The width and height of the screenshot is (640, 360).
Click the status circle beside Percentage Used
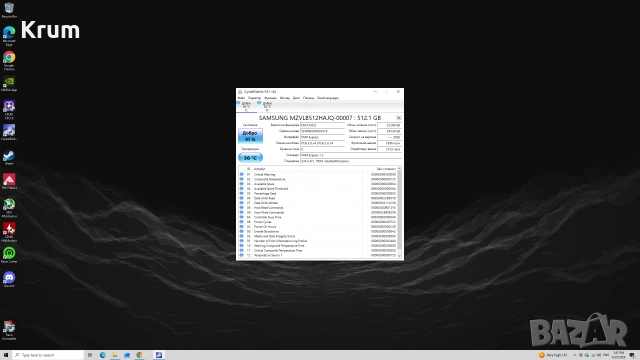[x=242, y=193]
